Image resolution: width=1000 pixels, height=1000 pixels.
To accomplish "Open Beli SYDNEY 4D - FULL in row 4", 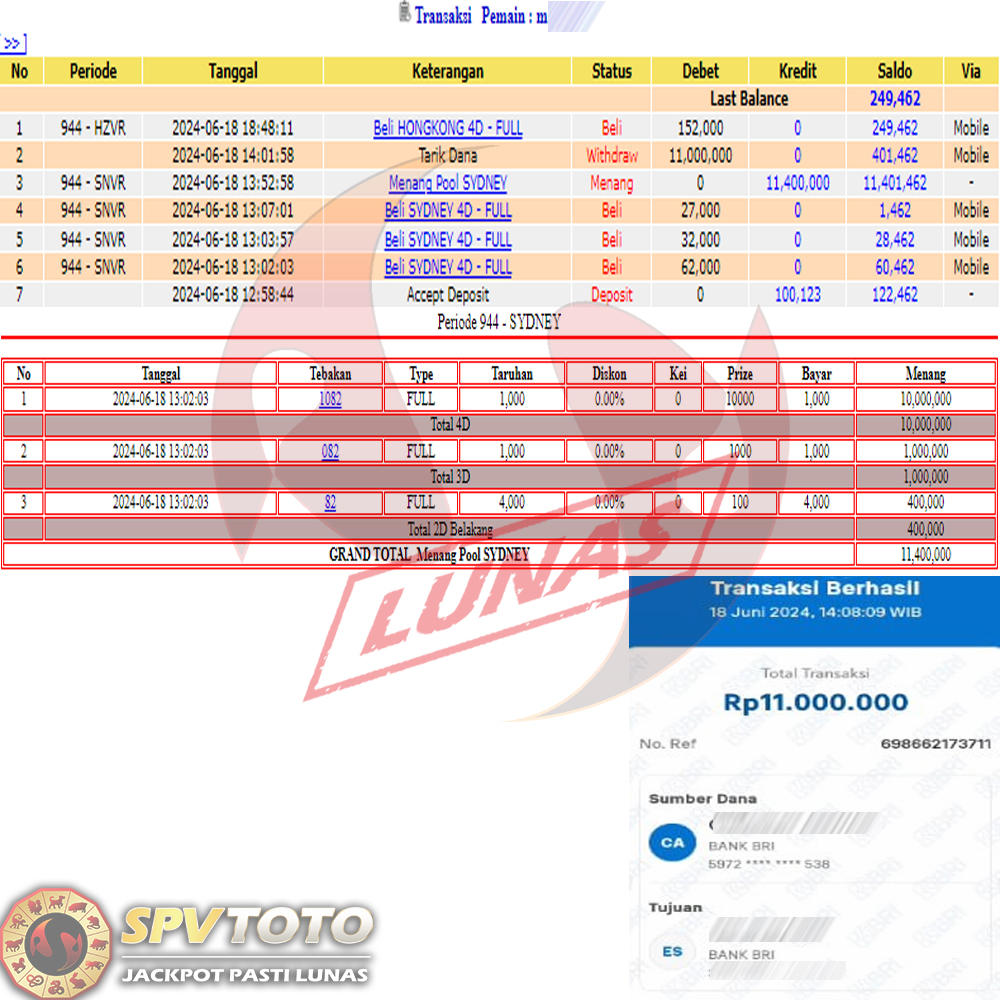I will pyautogui.click(x=448, y=211).
